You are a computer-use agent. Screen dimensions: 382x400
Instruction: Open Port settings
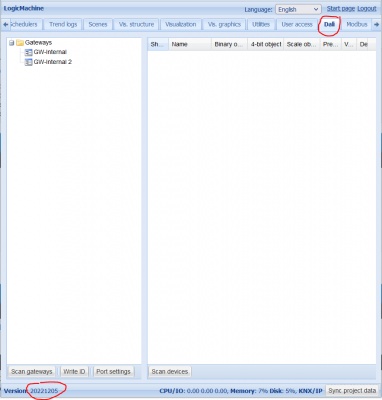(113, 371)
